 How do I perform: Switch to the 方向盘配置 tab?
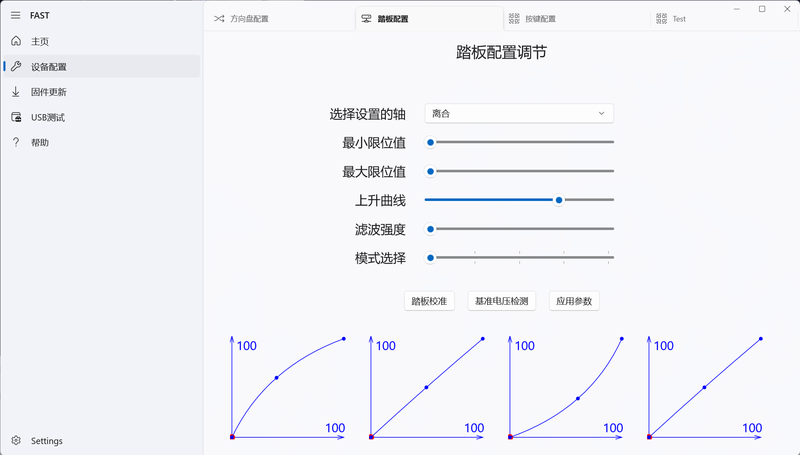click(281, 18)
